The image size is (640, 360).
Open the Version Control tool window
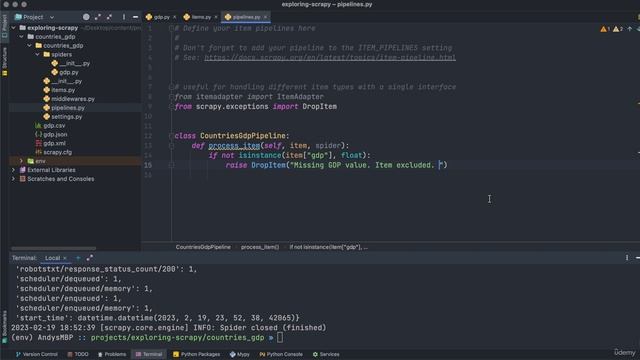pos(36,354)
